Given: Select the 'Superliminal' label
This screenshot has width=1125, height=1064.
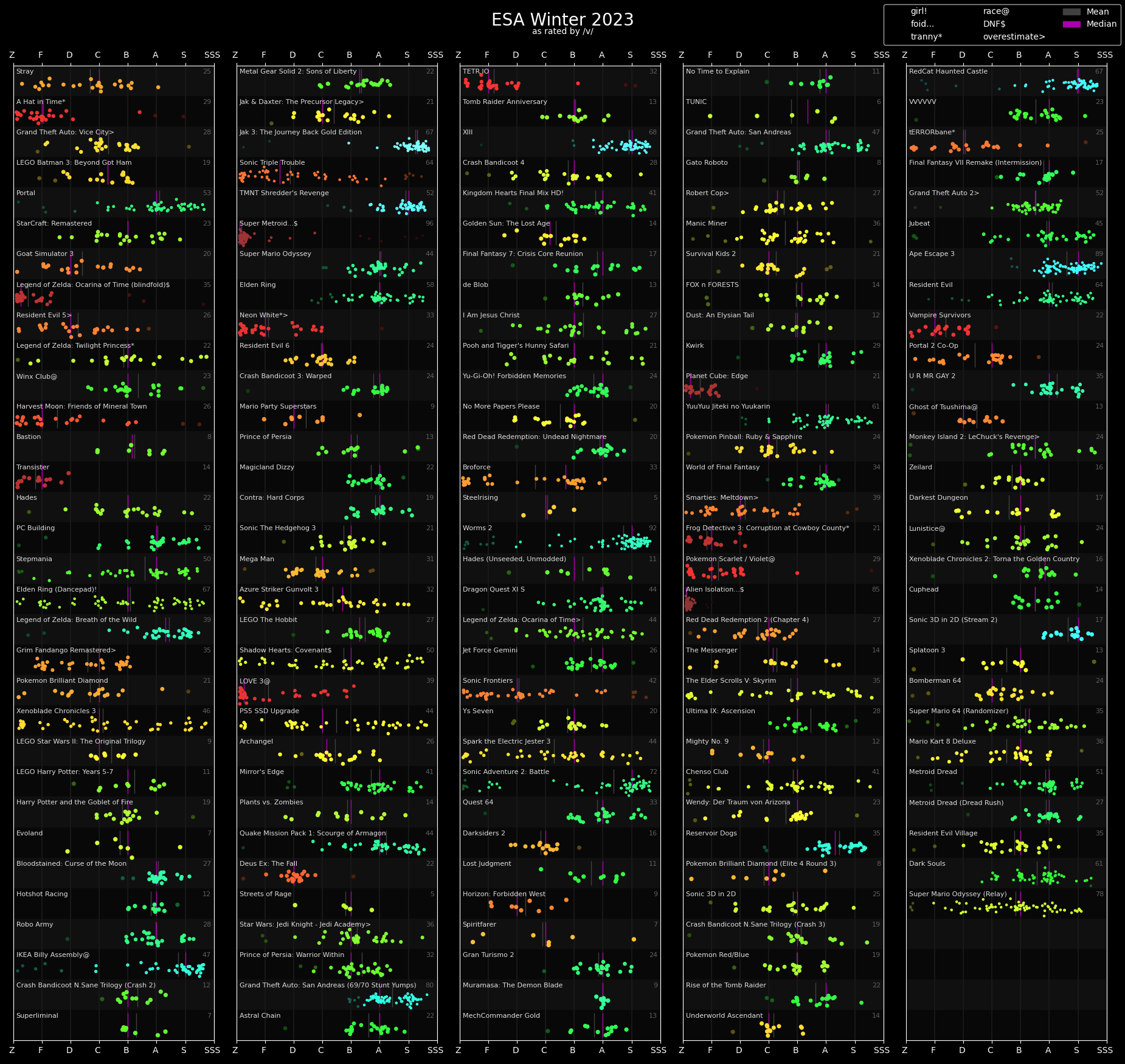Looking at the screenshot, I should pyautogui.click(x=37, y=1016).
